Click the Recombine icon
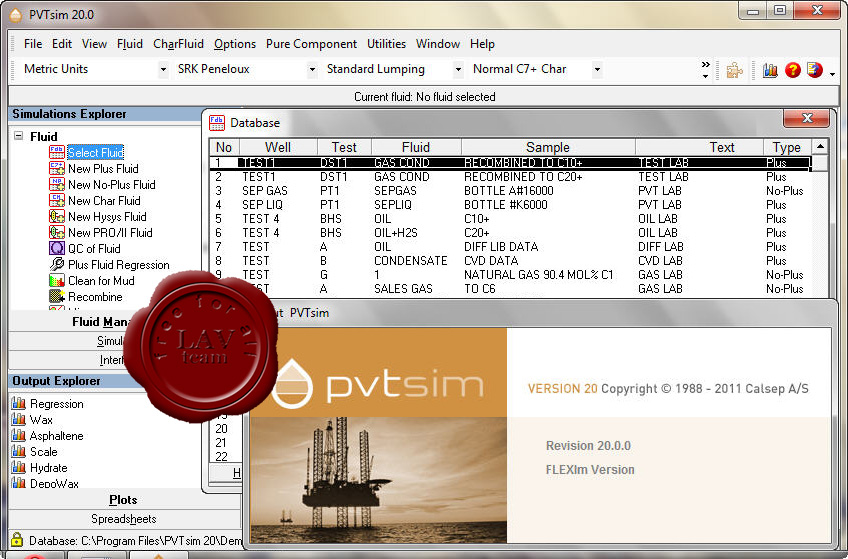This screenshot has height=559, width=848. (57, 297)
